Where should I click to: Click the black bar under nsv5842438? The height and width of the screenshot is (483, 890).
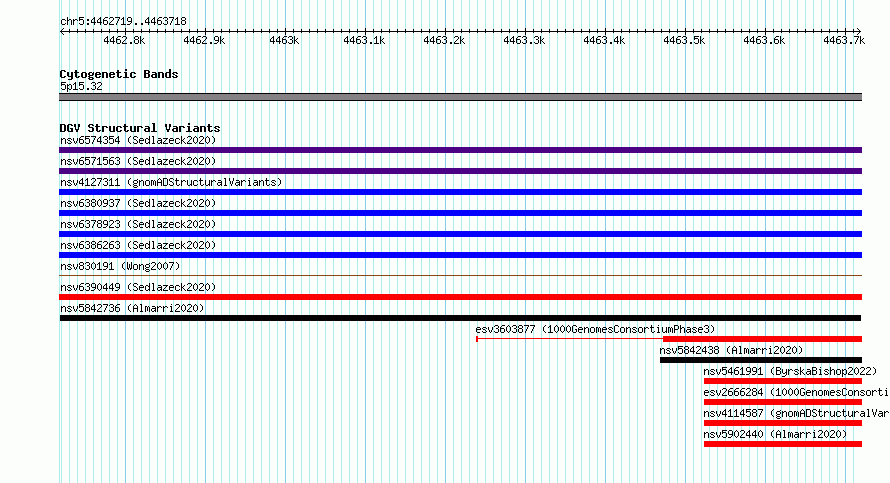761,360
